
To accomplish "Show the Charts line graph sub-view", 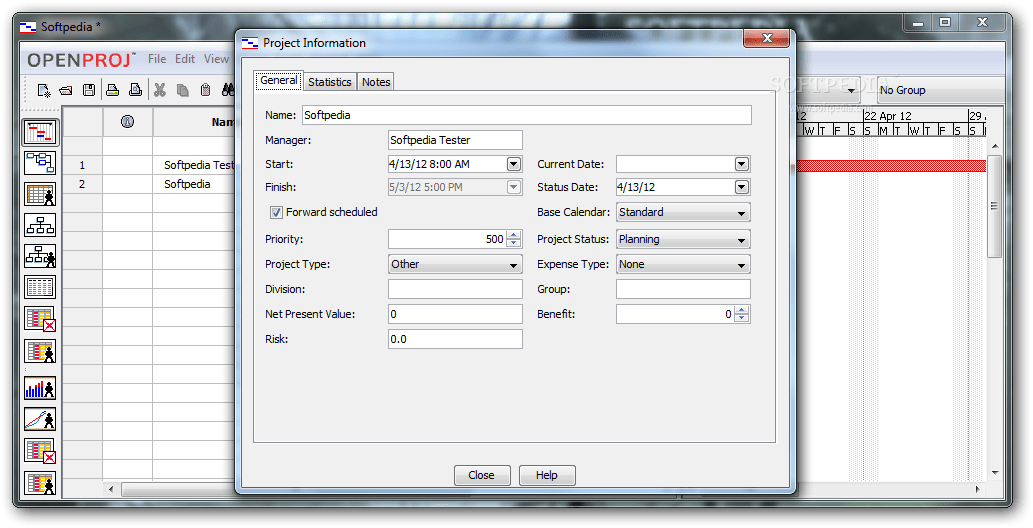I will coord(40,419).
